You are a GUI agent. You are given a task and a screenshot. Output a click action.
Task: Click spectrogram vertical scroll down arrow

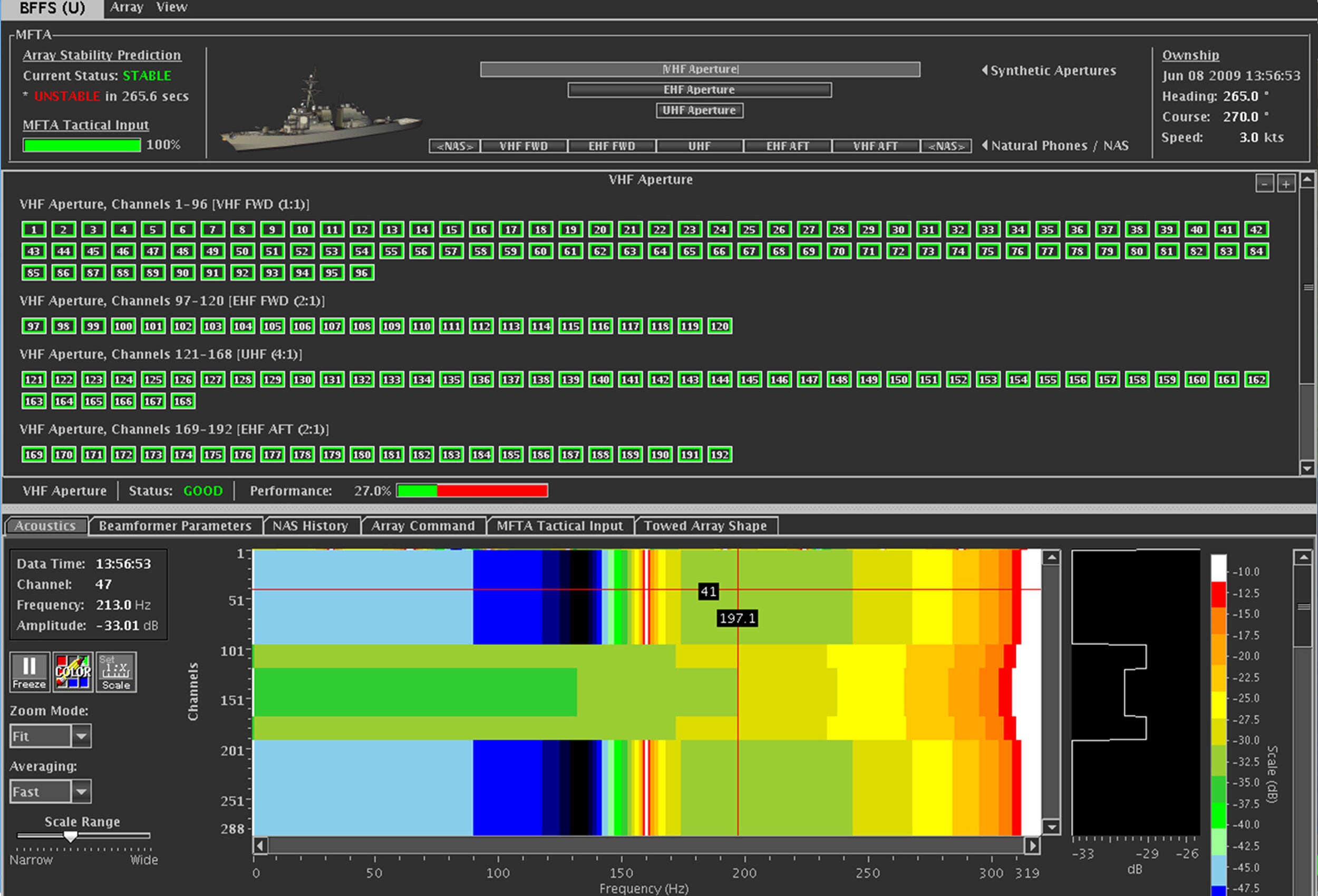[1051, 827]
